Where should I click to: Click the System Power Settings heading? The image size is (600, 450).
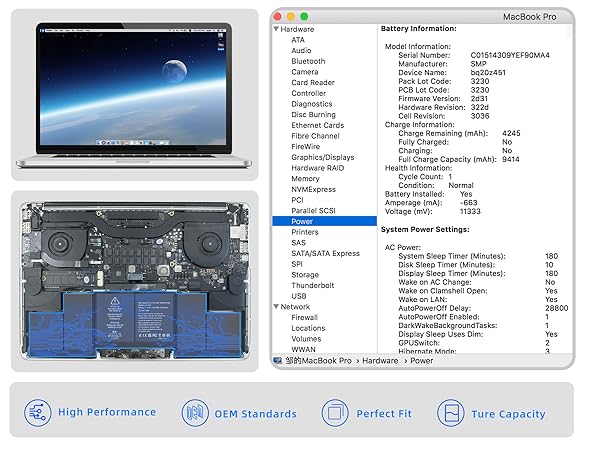click(425, 230)
